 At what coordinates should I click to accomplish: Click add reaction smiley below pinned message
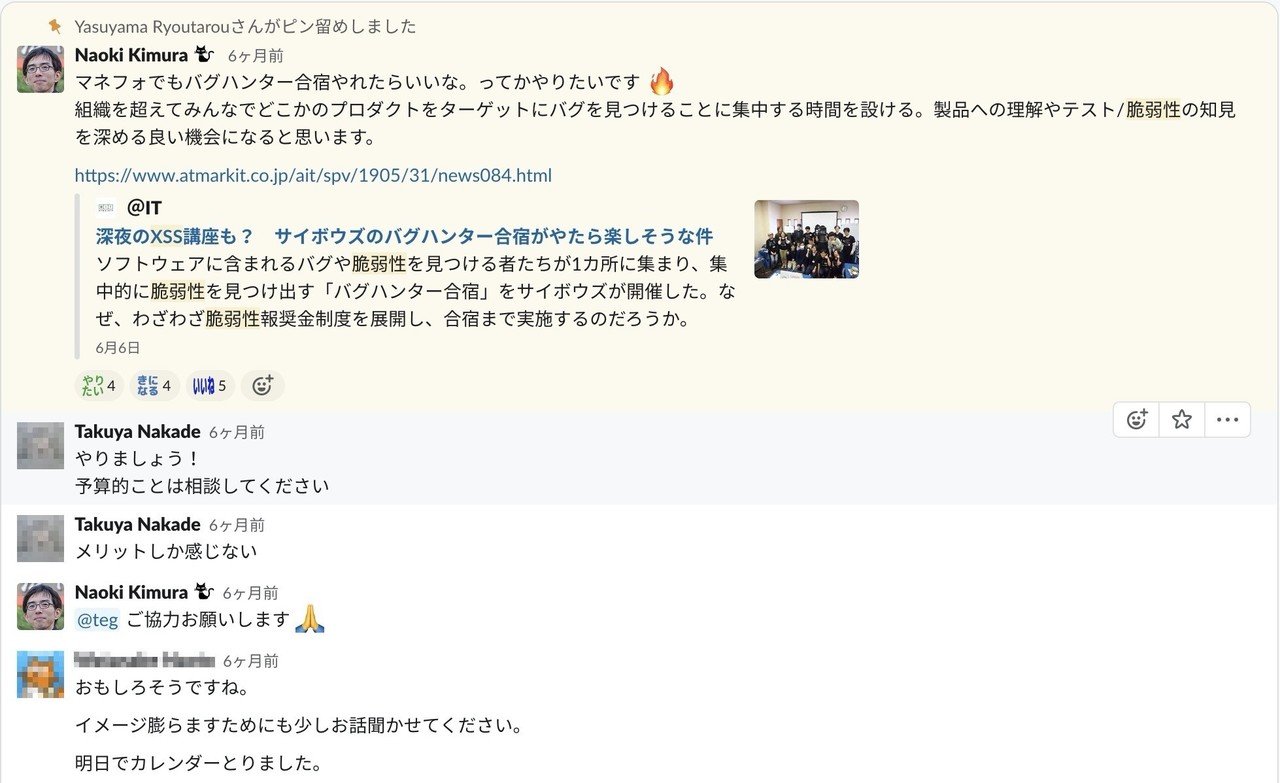[x=262, y=385]
